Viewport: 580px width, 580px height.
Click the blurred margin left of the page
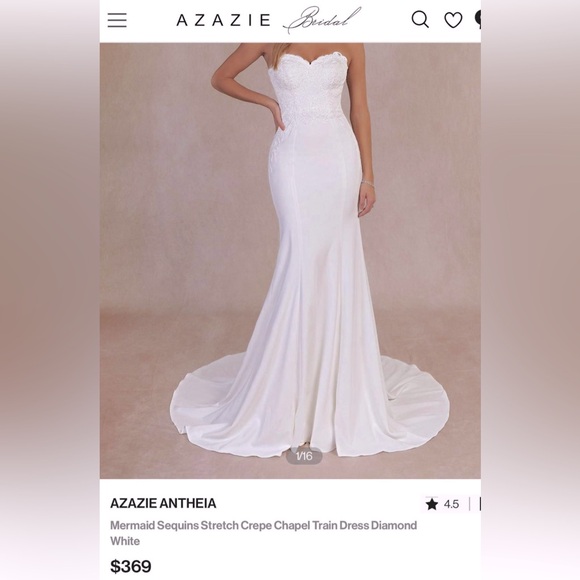point(50,290)
